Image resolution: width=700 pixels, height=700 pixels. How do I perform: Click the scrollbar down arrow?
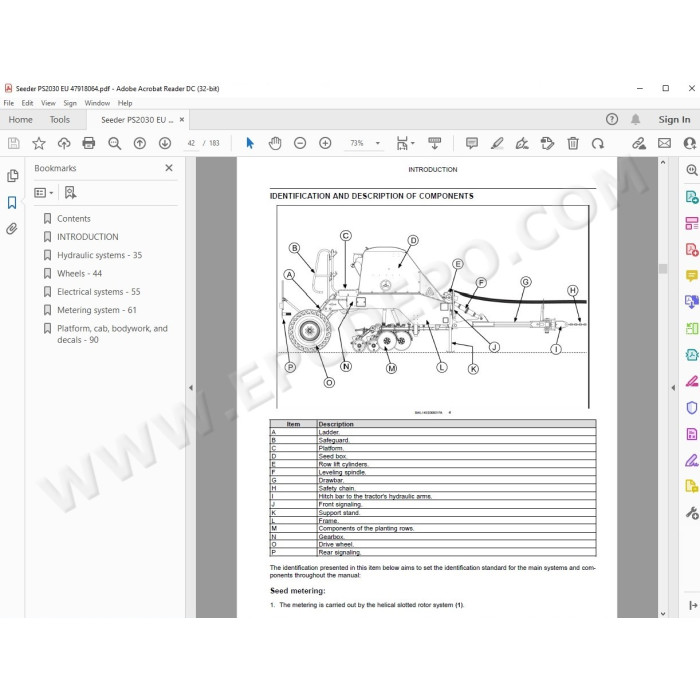[663, 614]
